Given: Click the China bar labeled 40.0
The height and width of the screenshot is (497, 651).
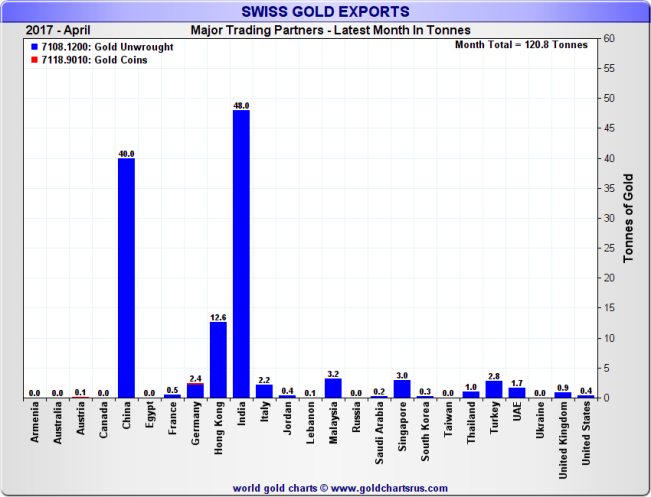Looking at the screenshot, I should click(126, 278).
